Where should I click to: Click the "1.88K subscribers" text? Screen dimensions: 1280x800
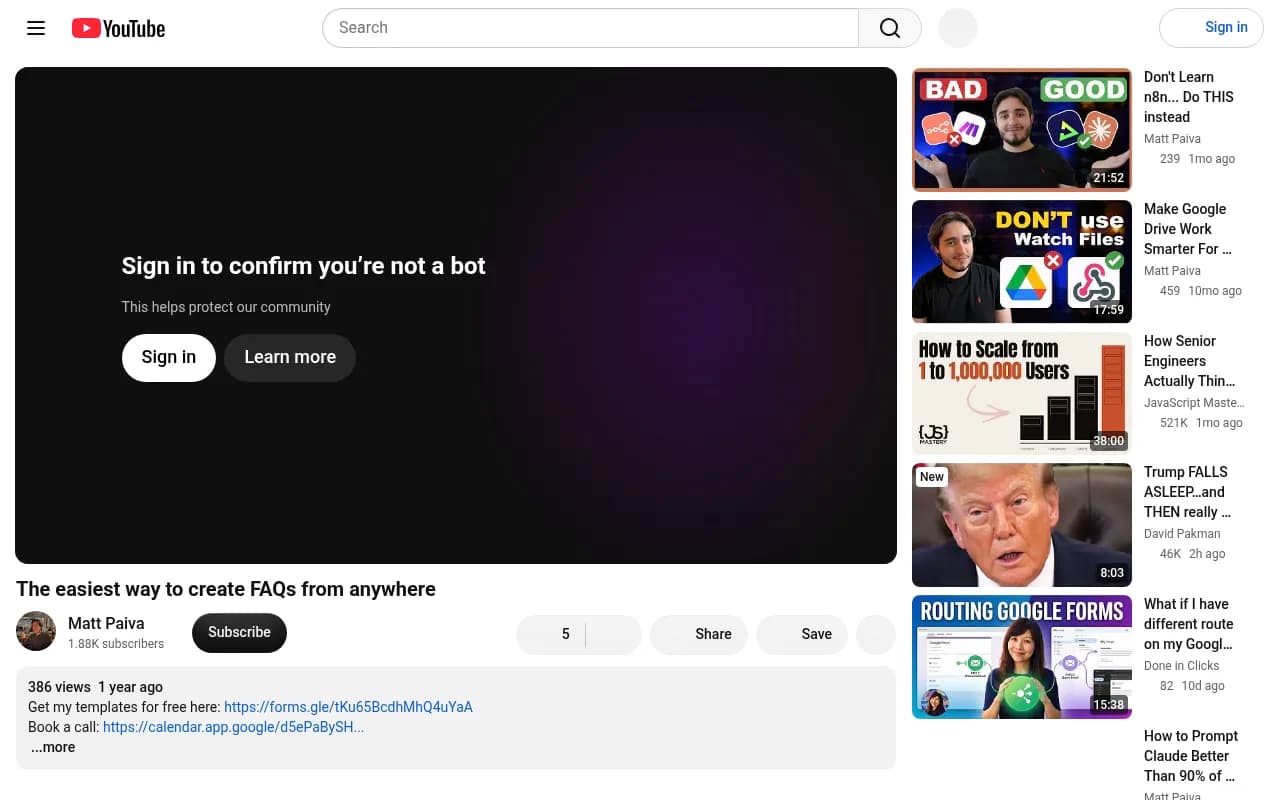tap(116, 644)
